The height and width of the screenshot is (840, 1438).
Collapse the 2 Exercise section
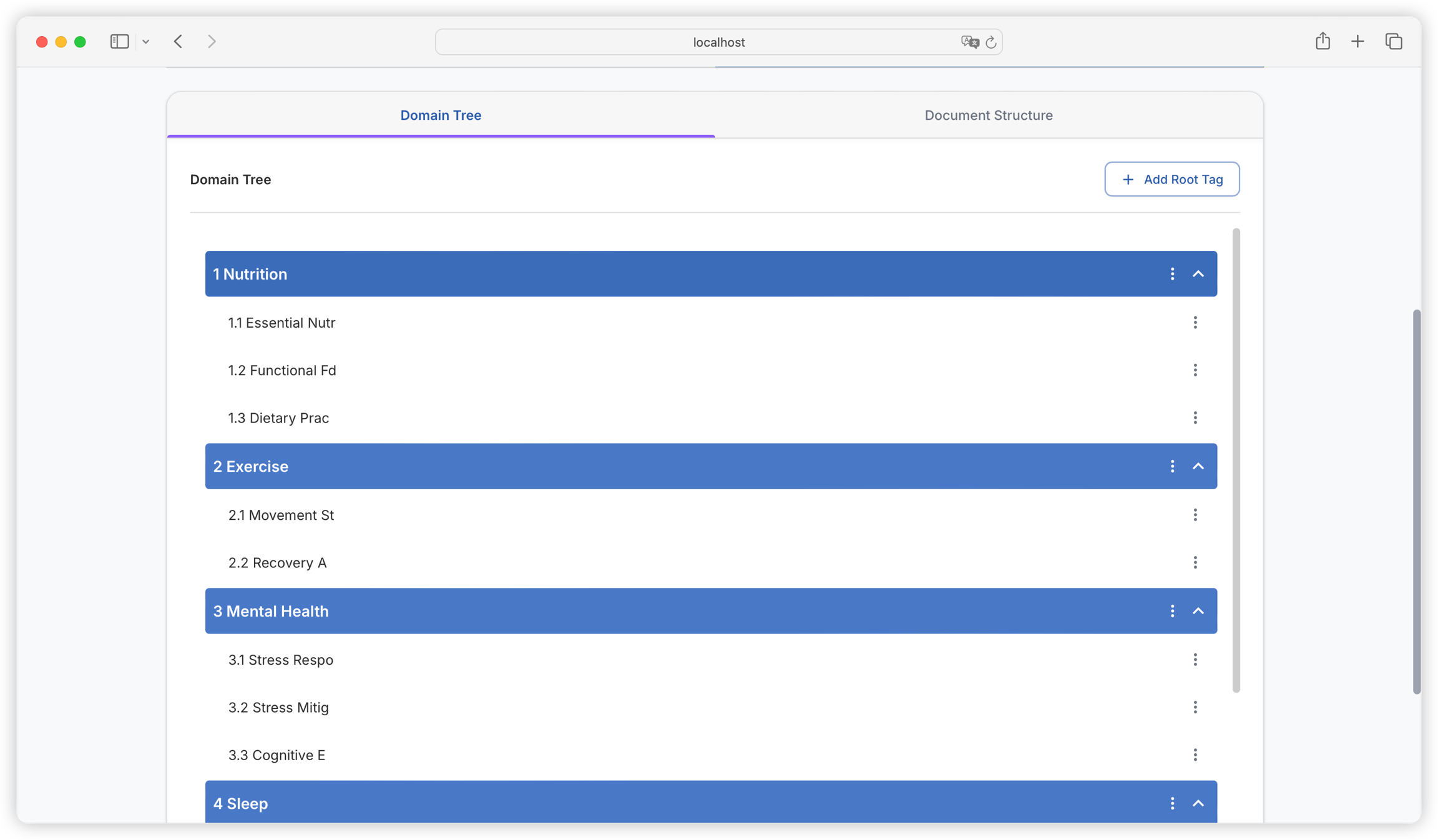pos(1198,466)
